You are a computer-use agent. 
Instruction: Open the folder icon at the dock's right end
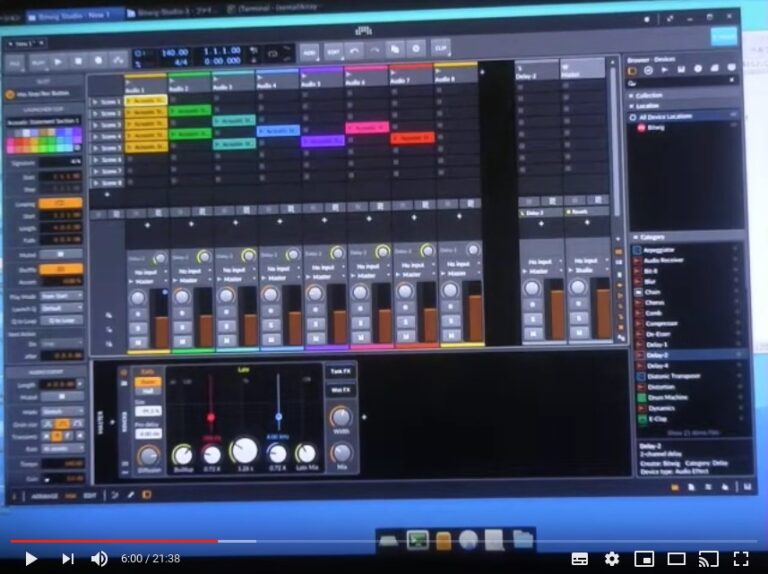(523, 539)
